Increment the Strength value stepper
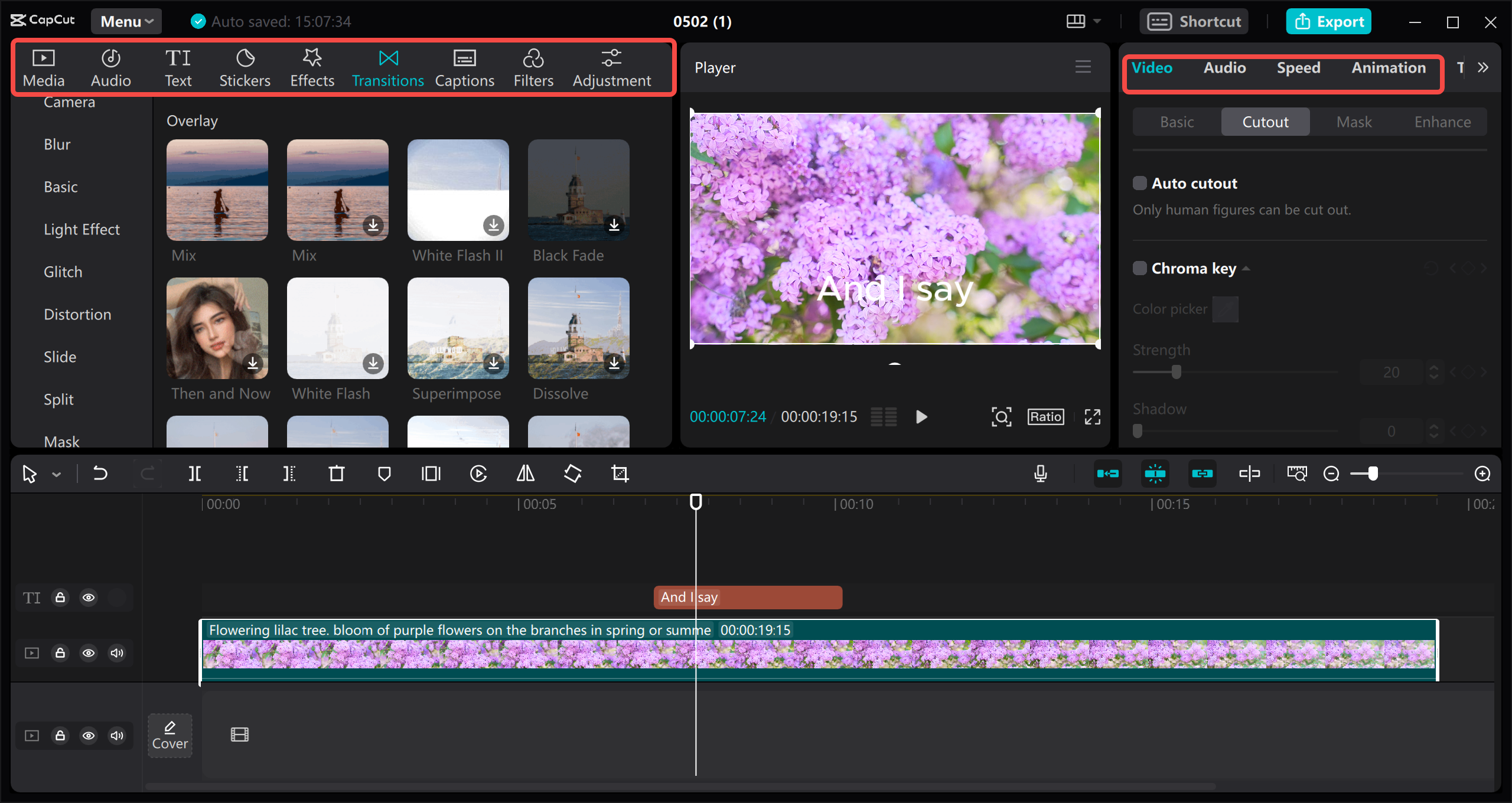Viewport: 1512px width, 803px height. 1433,368
